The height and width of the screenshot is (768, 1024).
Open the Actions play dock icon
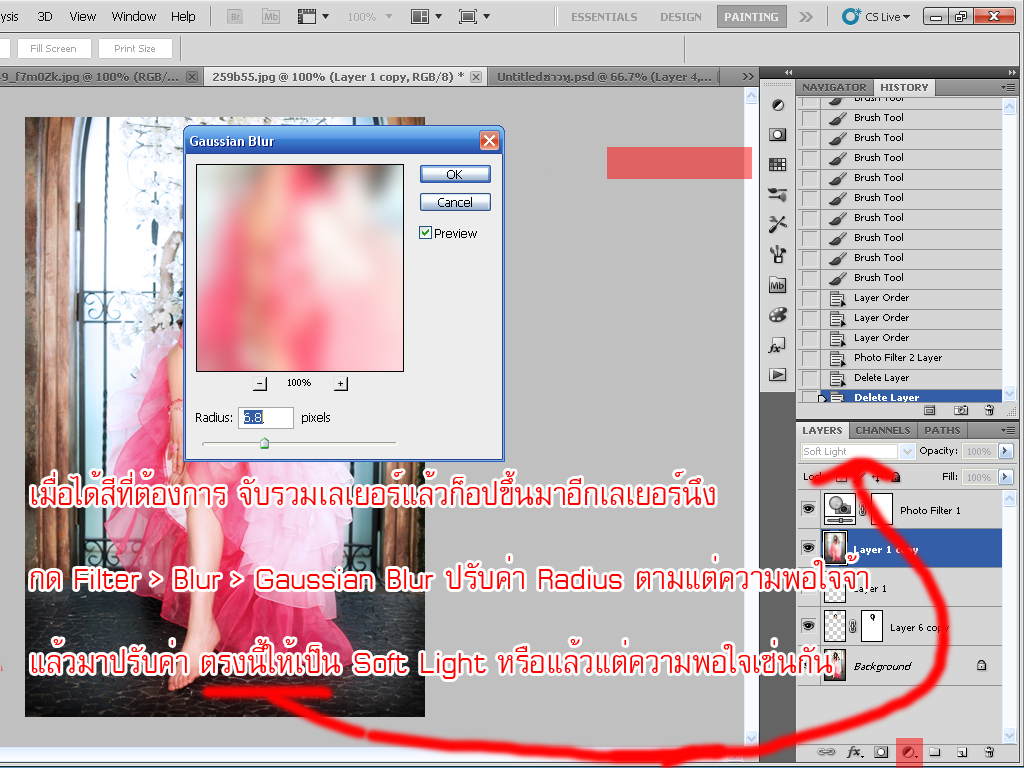point(777,375)
